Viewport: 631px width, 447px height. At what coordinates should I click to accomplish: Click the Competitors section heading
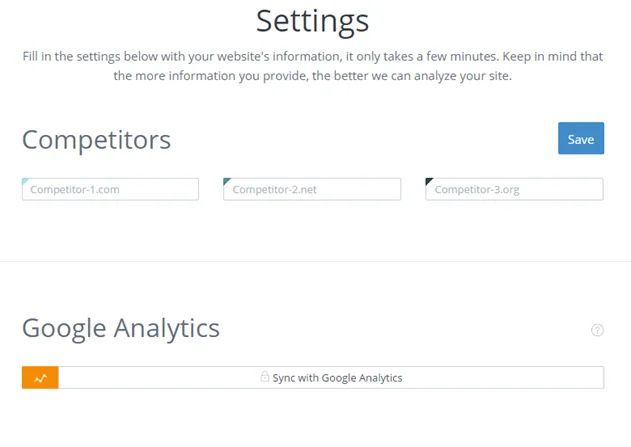(x=96, y=140)
